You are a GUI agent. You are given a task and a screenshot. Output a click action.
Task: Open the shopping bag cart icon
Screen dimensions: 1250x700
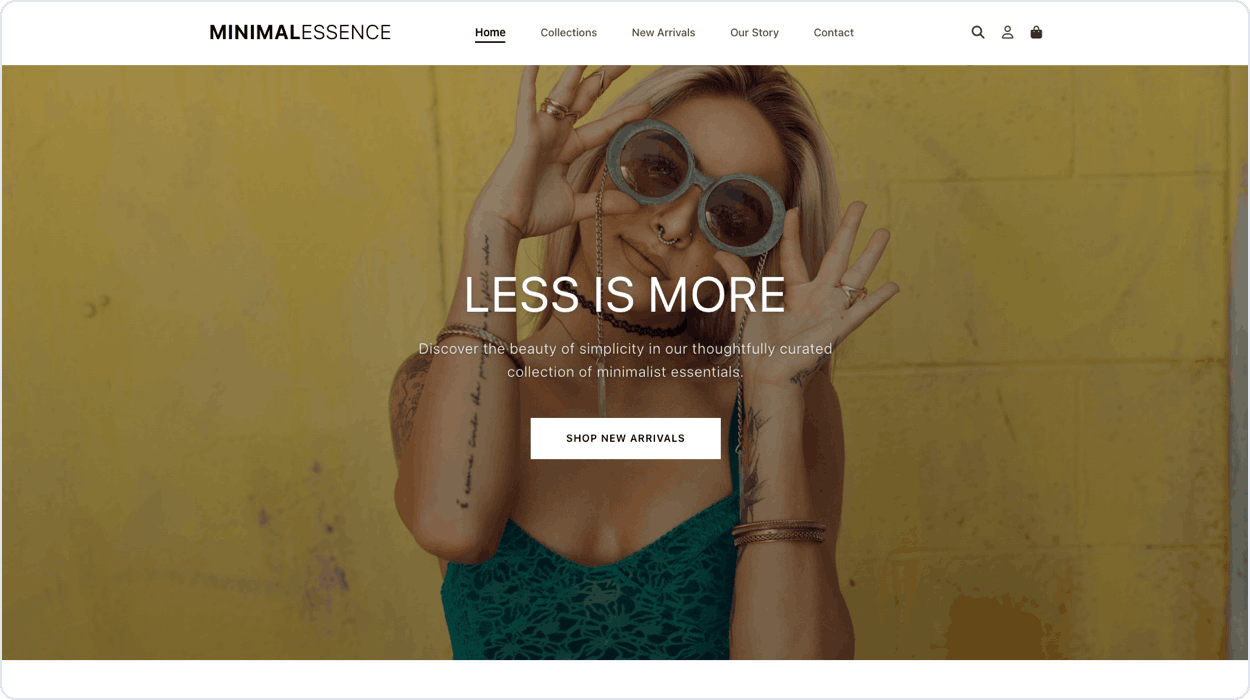(x=1036, y=32)
